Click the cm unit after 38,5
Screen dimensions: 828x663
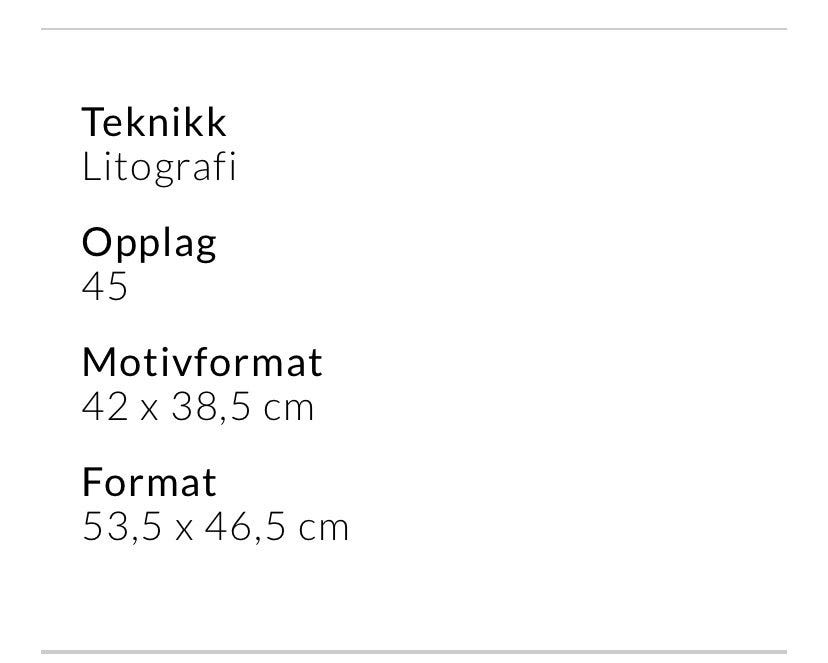click(x=289, y=410)
